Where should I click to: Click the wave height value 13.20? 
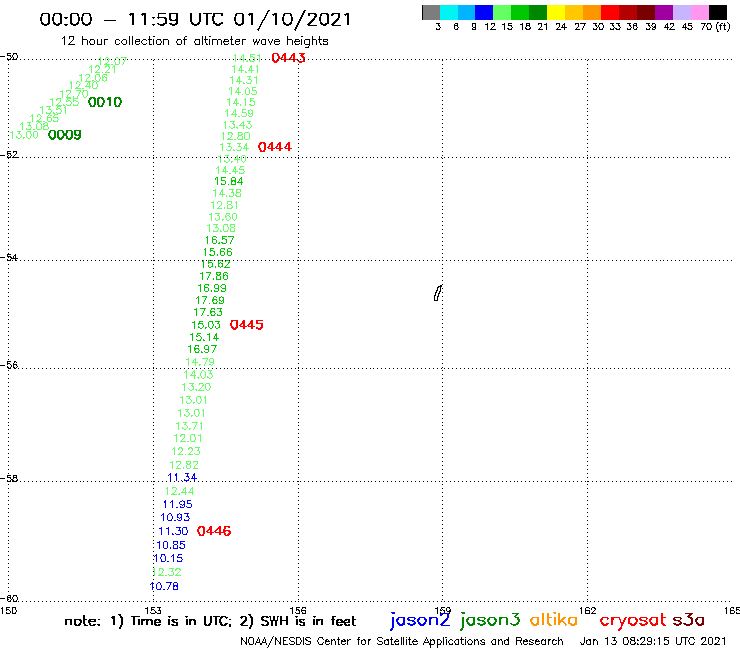pos(196,388)
